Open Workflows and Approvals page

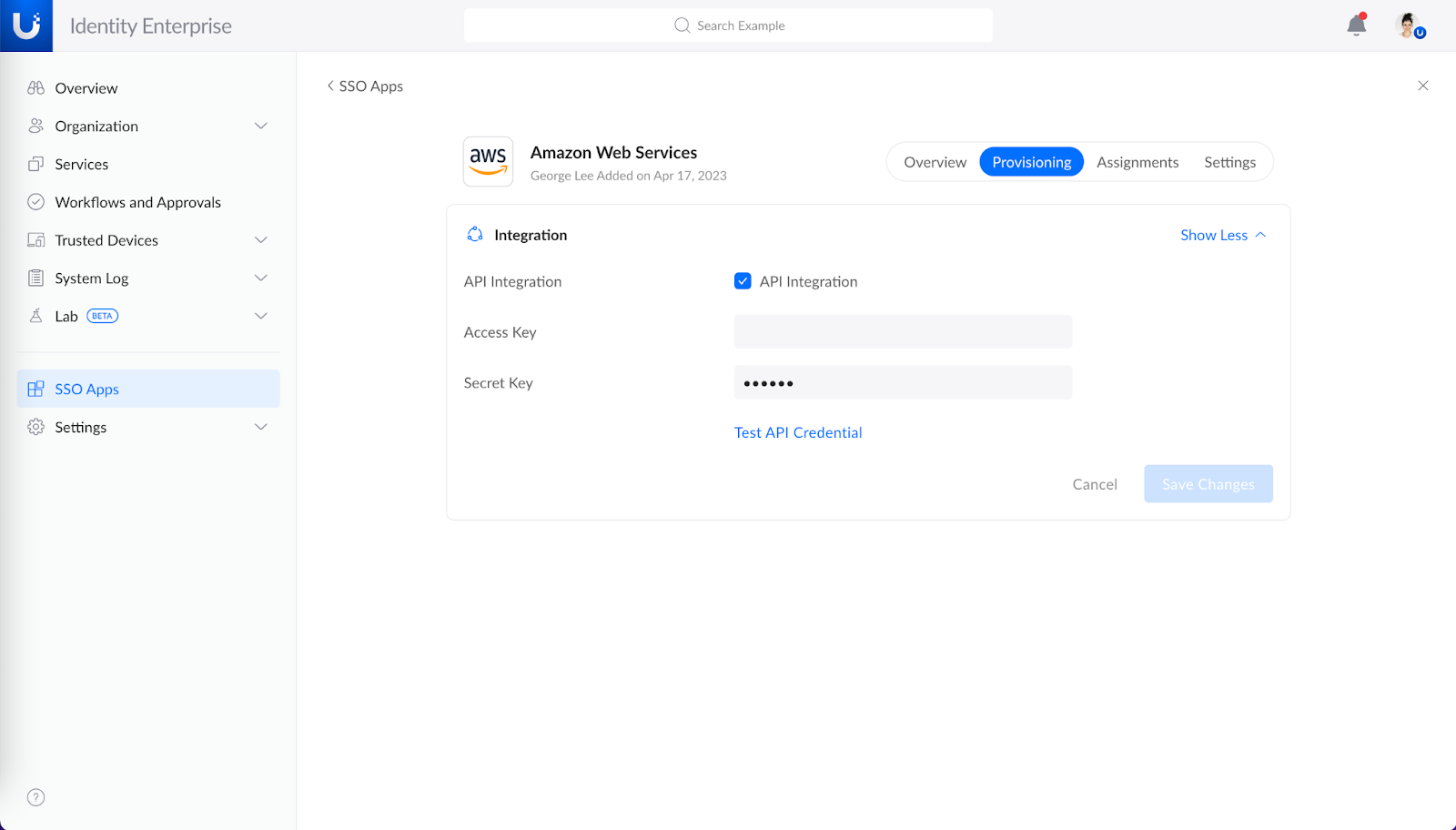point(148,202)
